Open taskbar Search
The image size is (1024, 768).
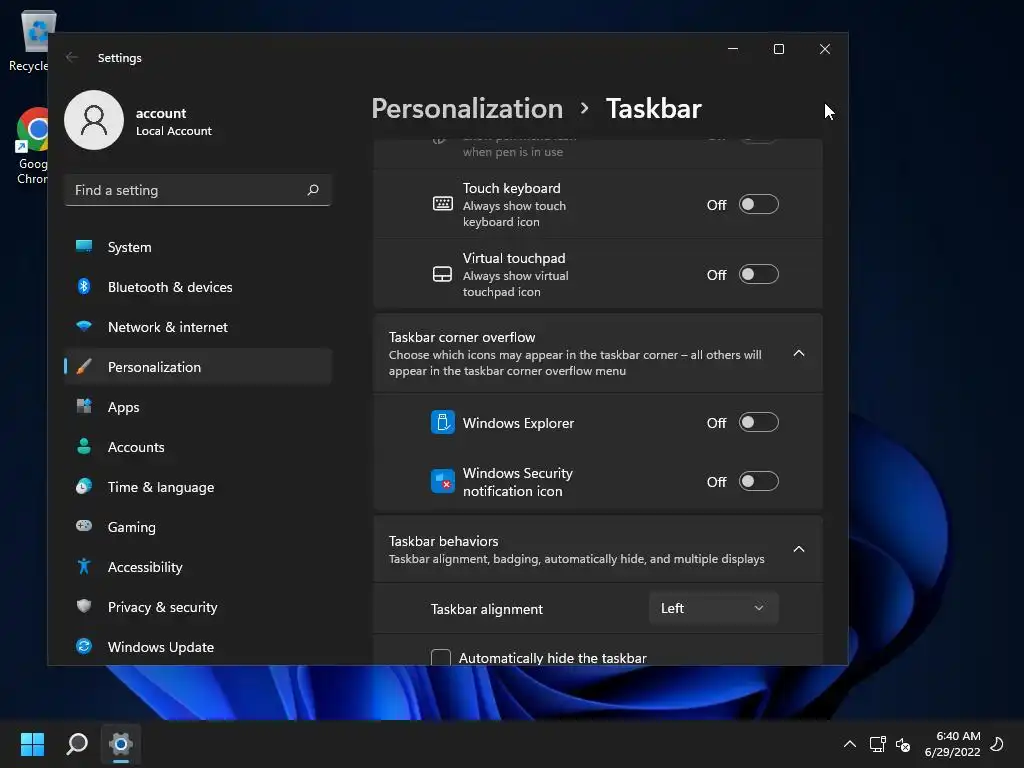pos(77,744)
